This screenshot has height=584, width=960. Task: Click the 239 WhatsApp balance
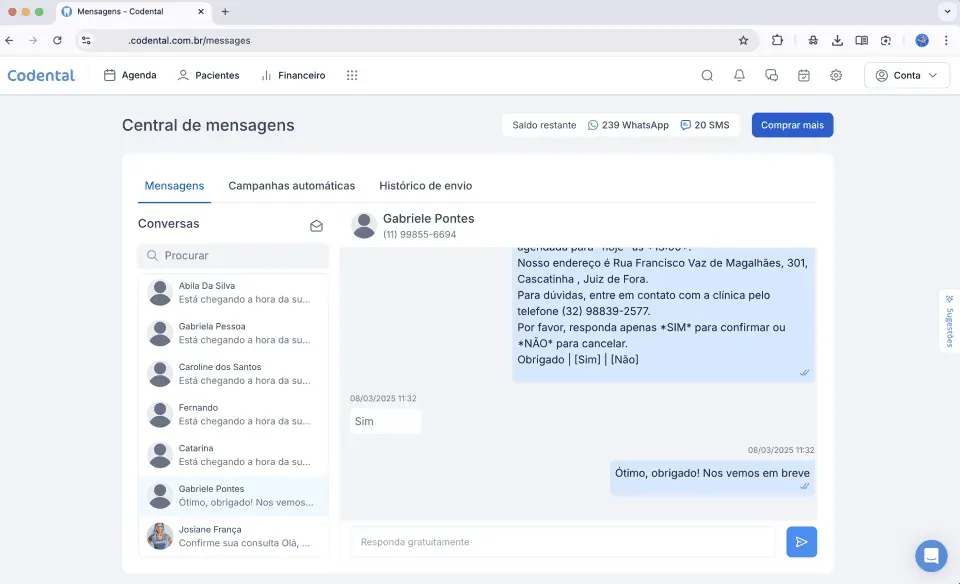coord(628,125)
